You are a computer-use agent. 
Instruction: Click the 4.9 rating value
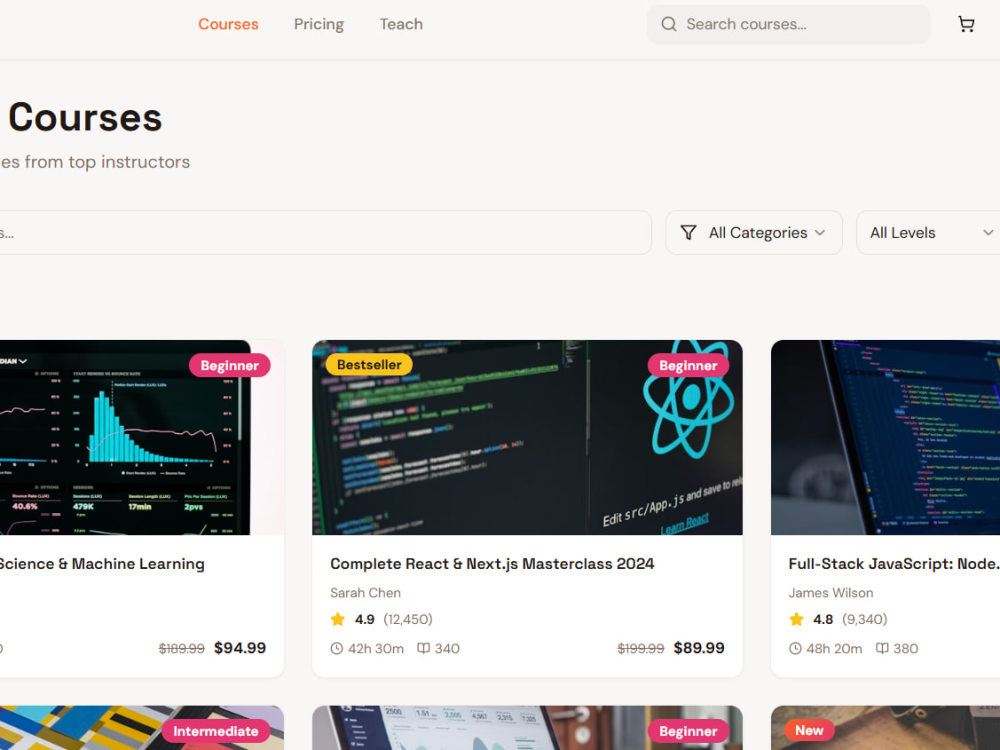(x=365, y=619)
